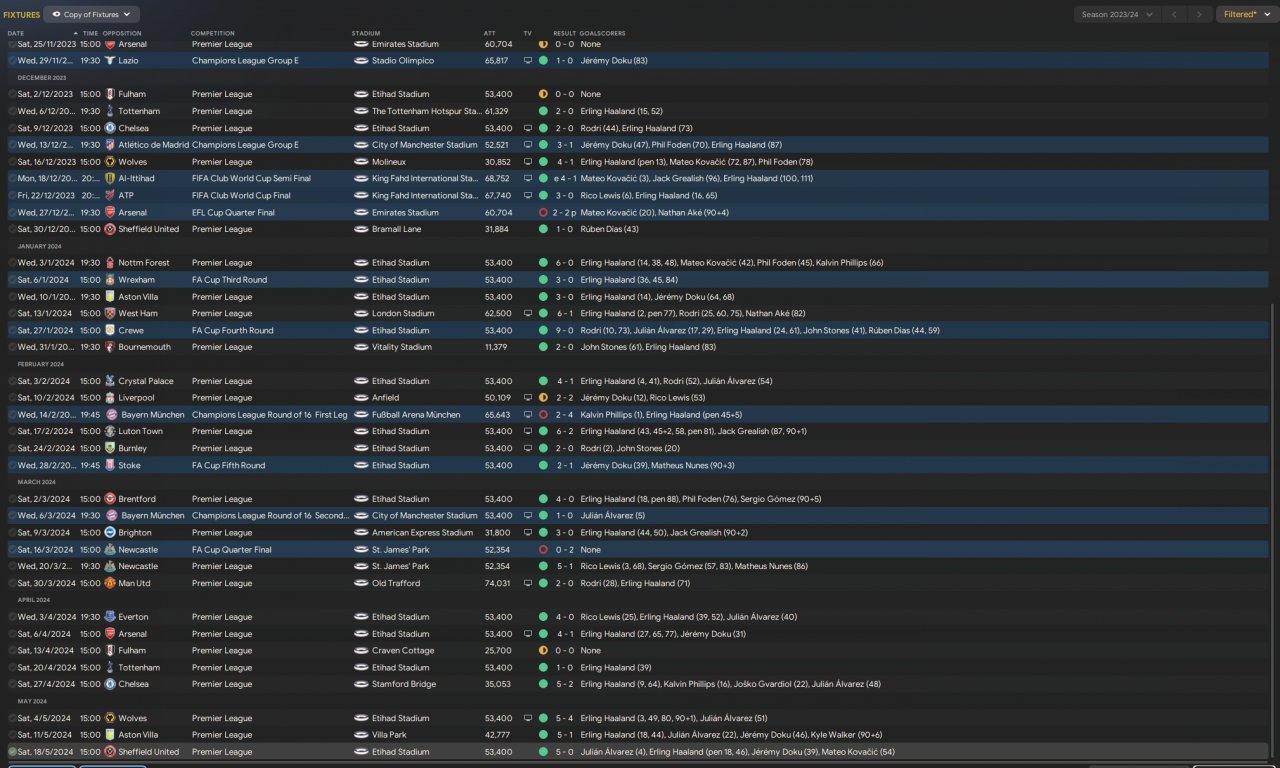Click TV icon on Liverpool fixture row
This screenshot has width=1280, height=768.
coord(528,398)
